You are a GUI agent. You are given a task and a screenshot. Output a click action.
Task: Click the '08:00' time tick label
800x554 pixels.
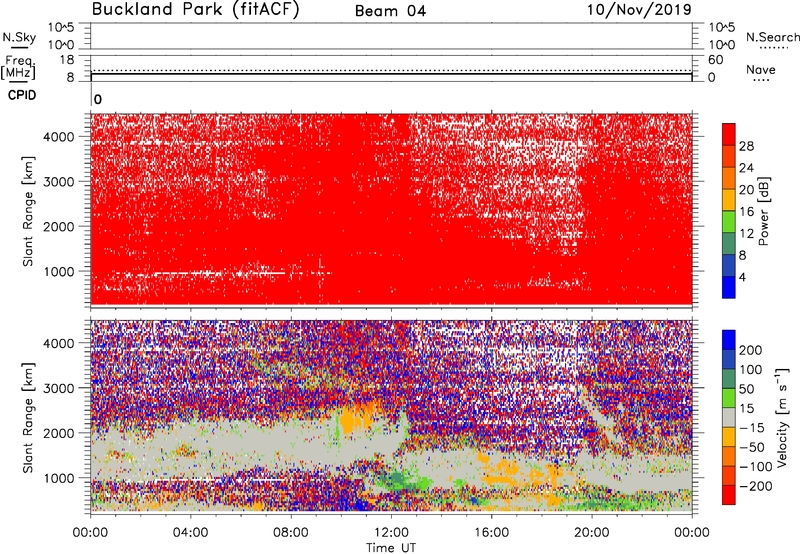pyautogui.click(x=291, y=533)
